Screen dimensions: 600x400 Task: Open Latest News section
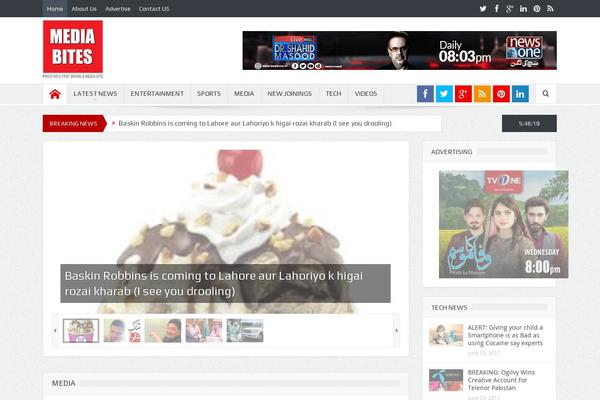[x=95, y=94]
